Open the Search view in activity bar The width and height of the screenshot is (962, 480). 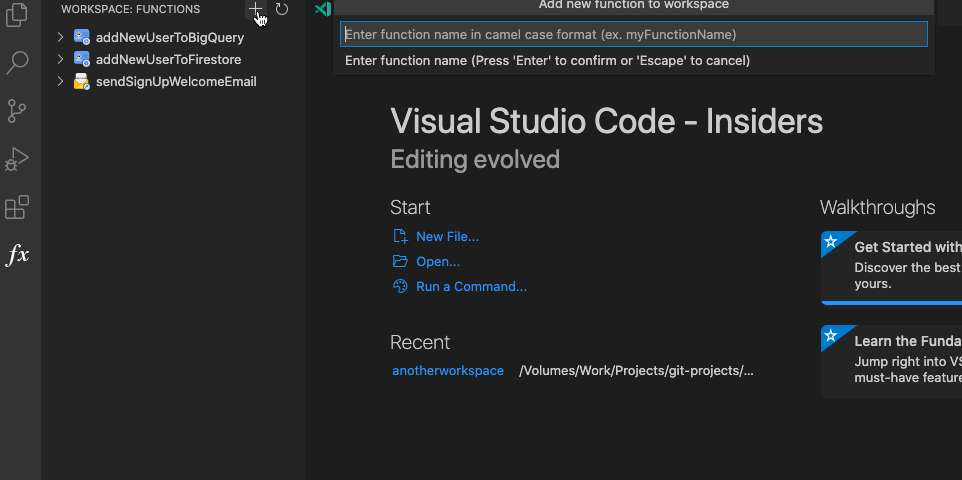click(x=17, y=63)
